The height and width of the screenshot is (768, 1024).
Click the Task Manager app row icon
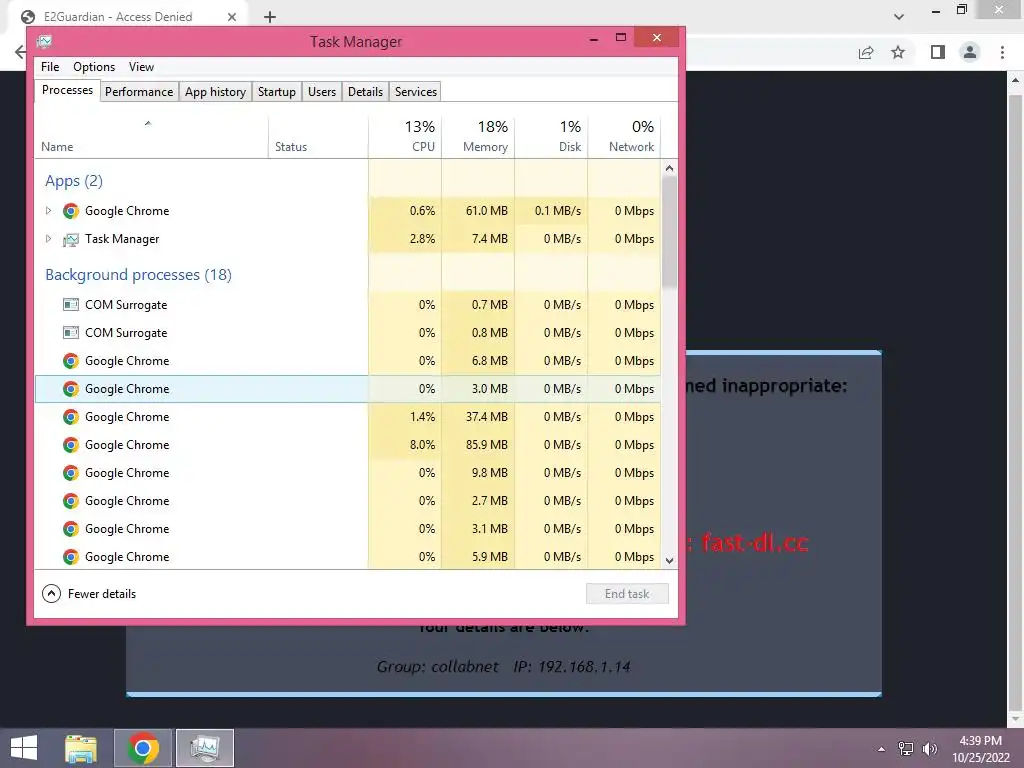71,240
